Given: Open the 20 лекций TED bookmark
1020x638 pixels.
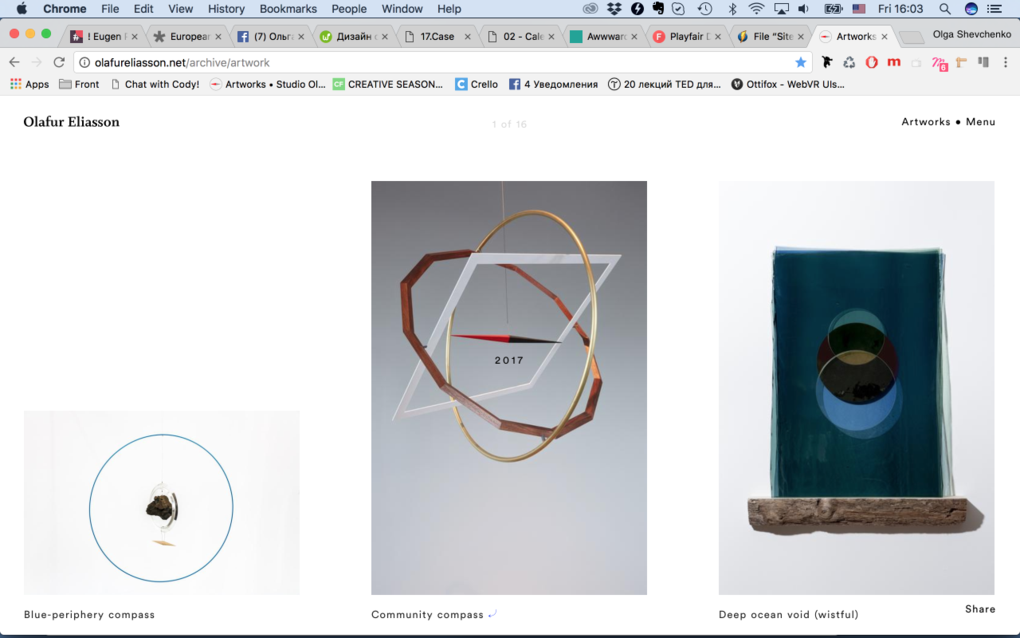Looking at the screenshot, I should (664, 85).
